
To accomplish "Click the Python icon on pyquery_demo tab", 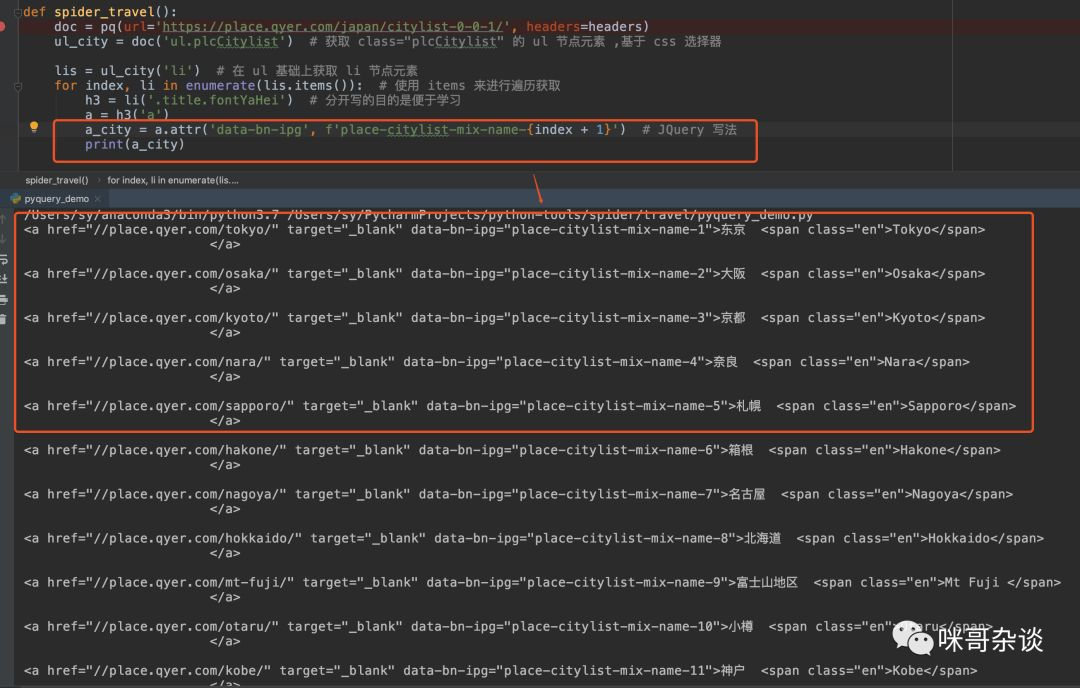I will click(15, 199).
